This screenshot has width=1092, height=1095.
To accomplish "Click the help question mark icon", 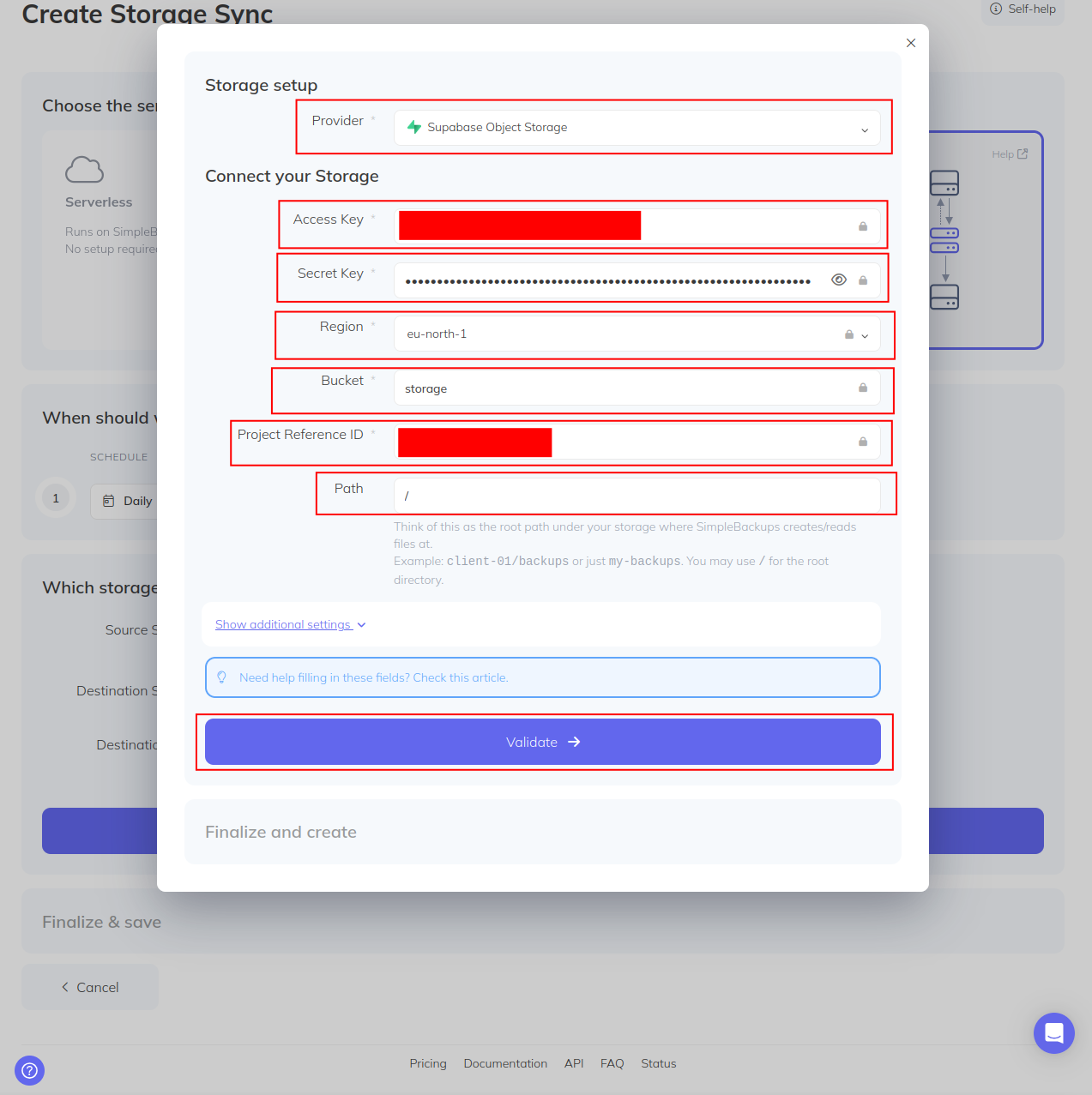I will (x=29, y=1070).
